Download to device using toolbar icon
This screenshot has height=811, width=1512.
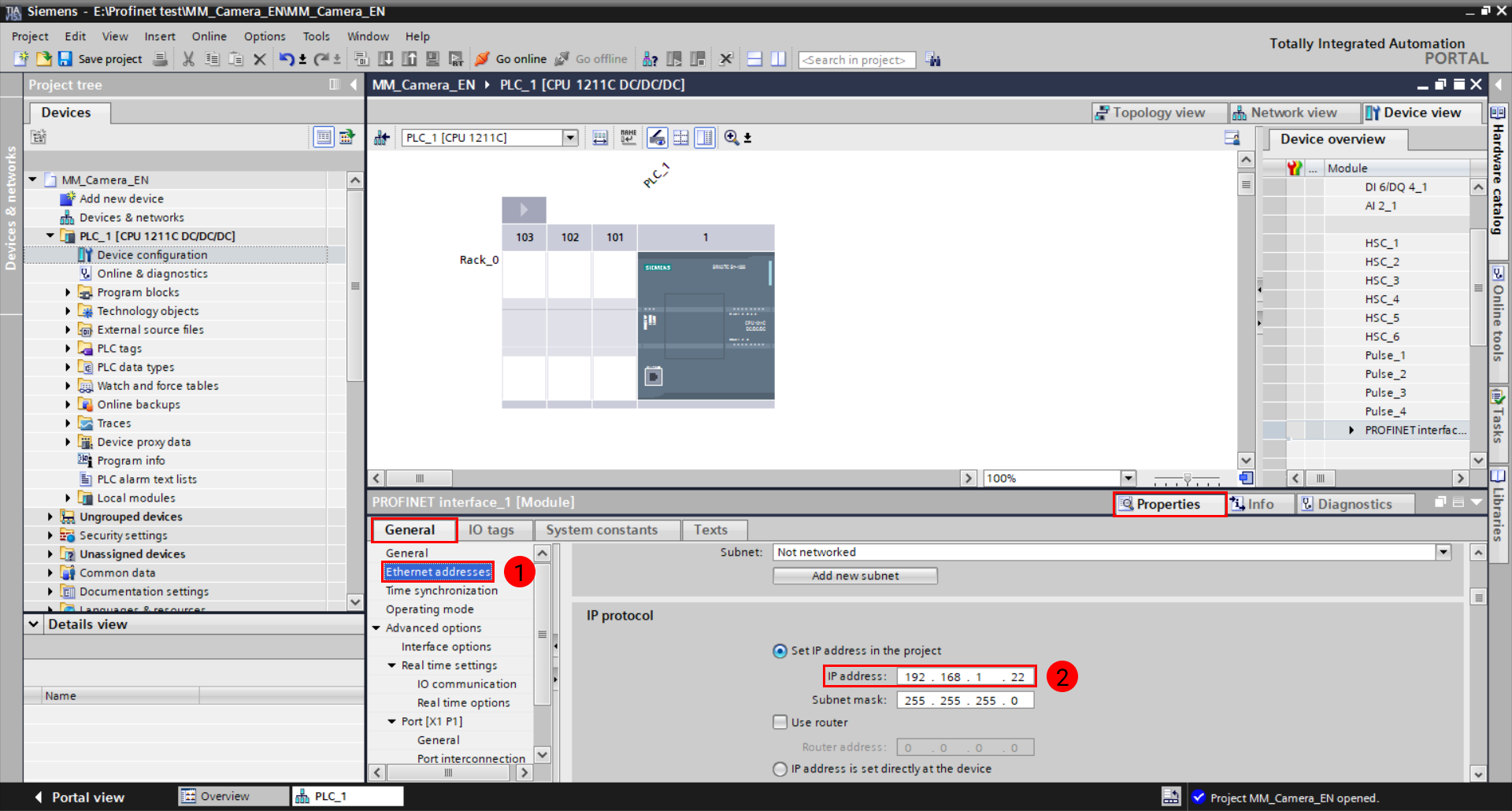385,59
